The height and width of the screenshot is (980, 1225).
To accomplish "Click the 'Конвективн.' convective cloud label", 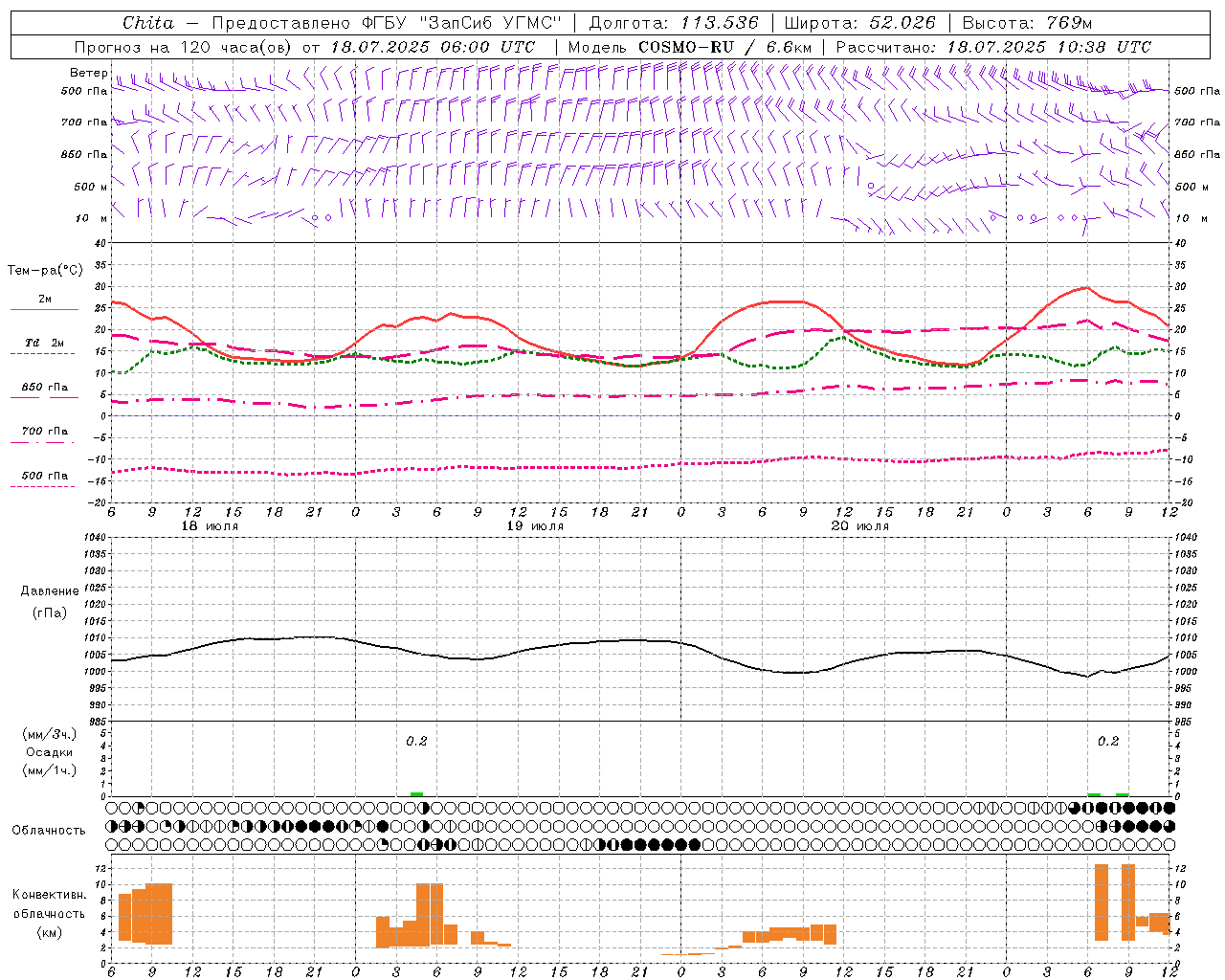I will [x=50, y=895].
